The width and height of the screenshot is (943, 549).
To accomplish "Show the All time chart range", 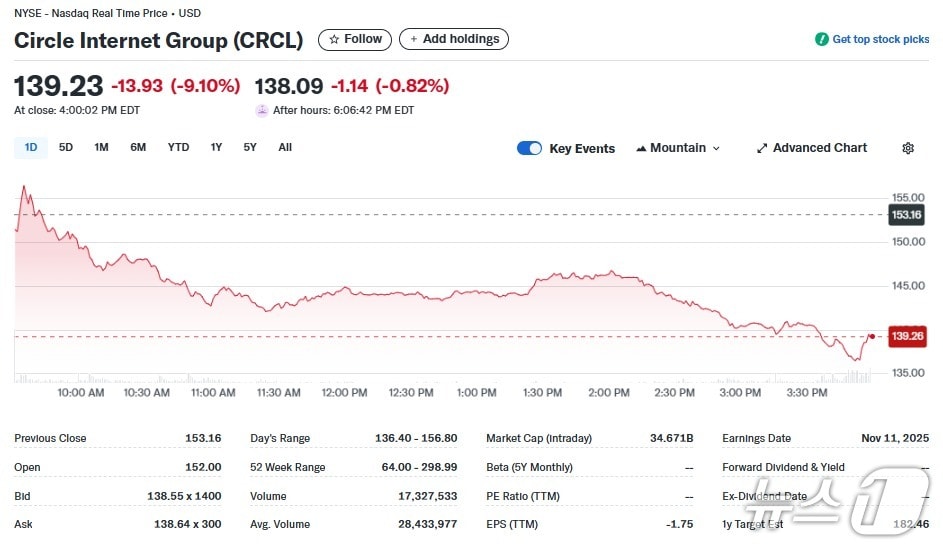I will 285,148.
